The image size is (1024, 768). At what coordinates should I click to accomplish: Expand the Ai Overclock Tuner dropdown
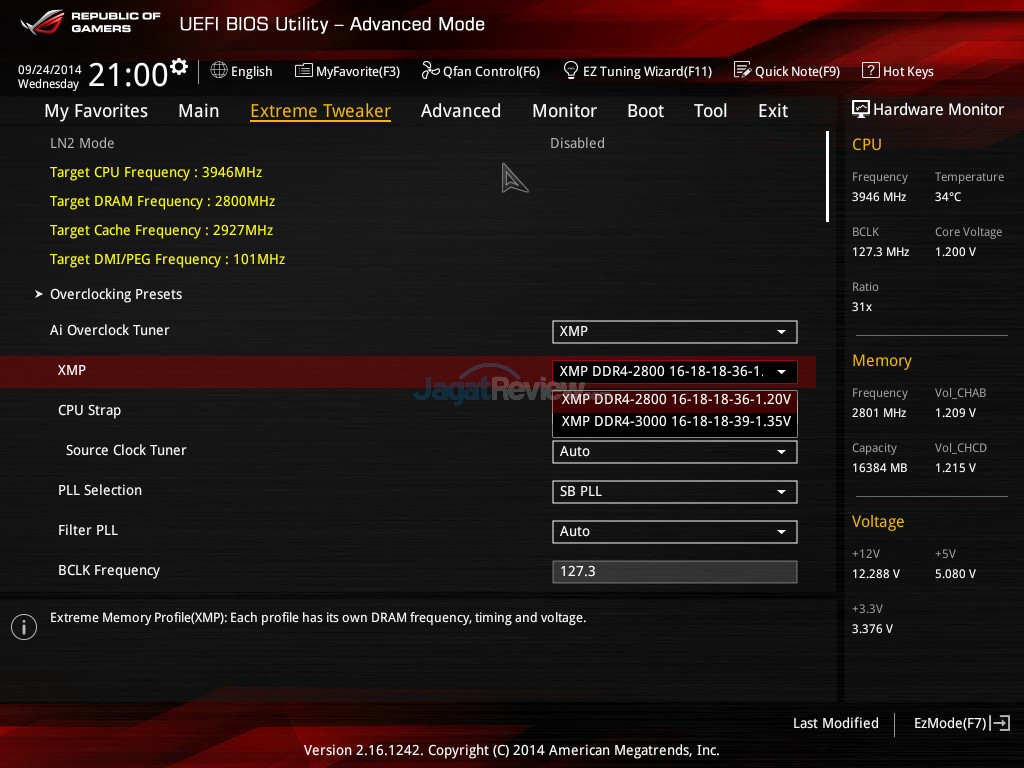pos(674,332)
